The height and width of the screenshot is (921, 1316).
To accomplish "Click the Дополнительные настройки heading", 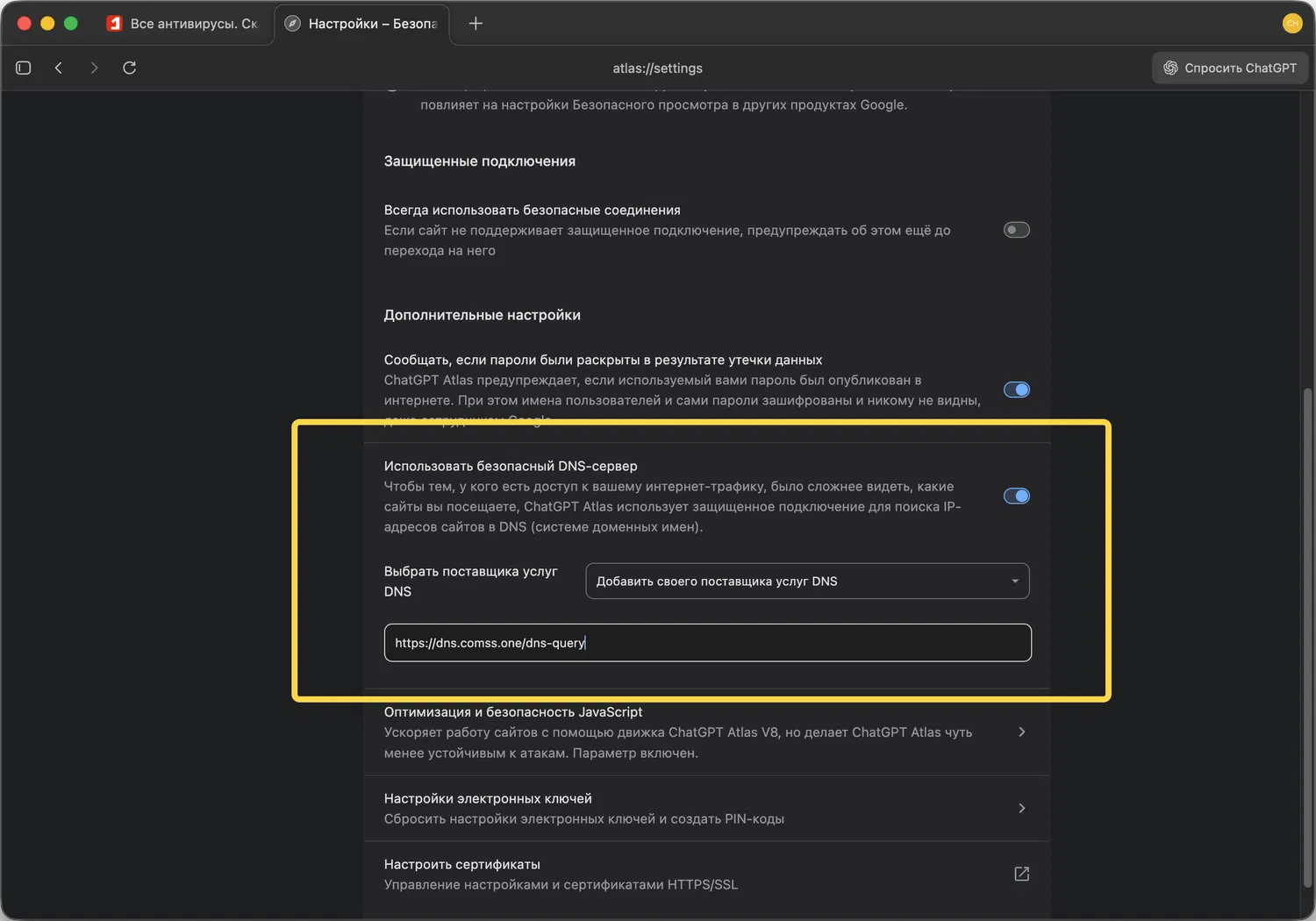I will pos(483,315).
